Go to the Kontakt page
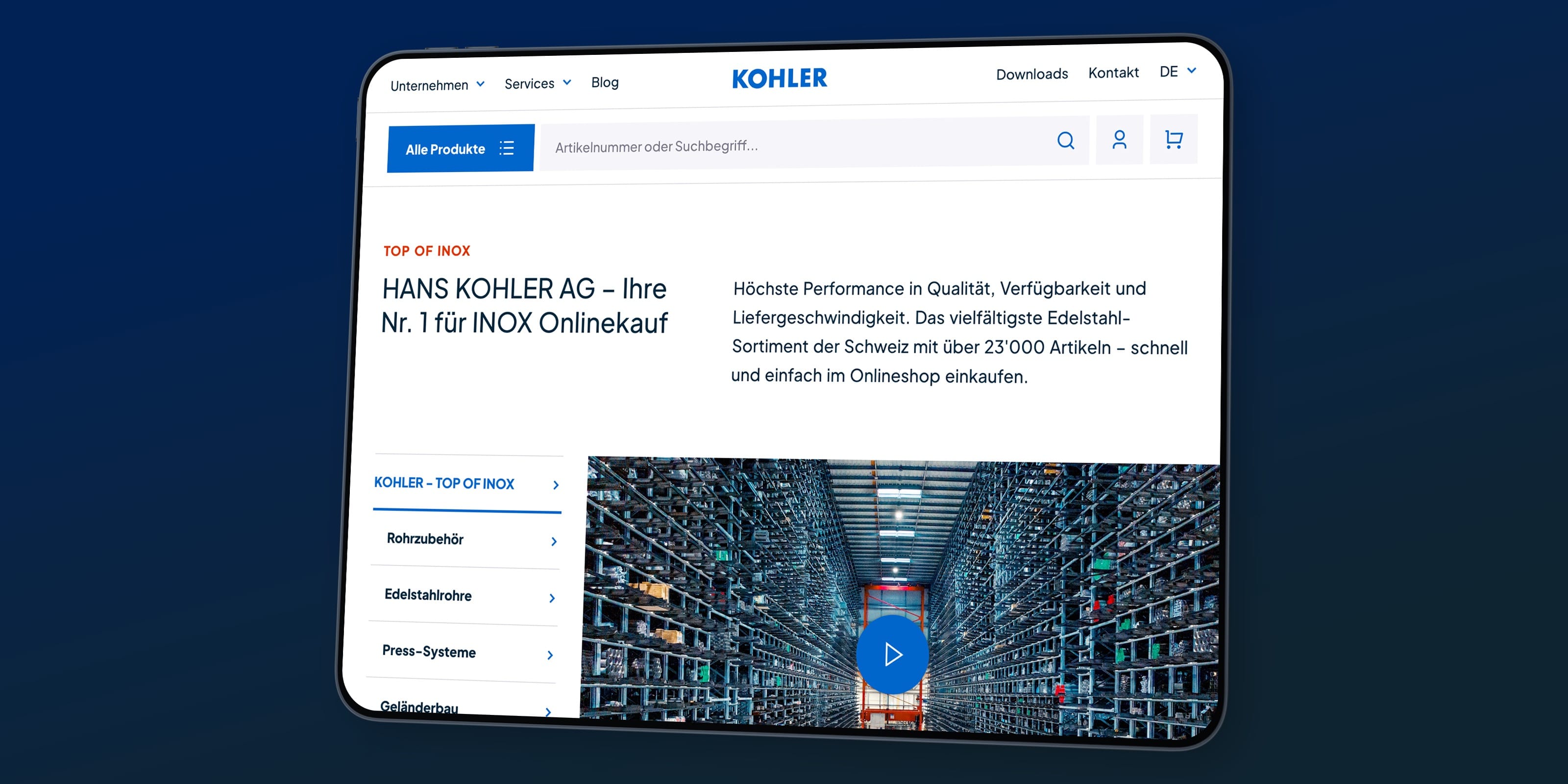This screenshot has height=784, width=1568. 1113,73
